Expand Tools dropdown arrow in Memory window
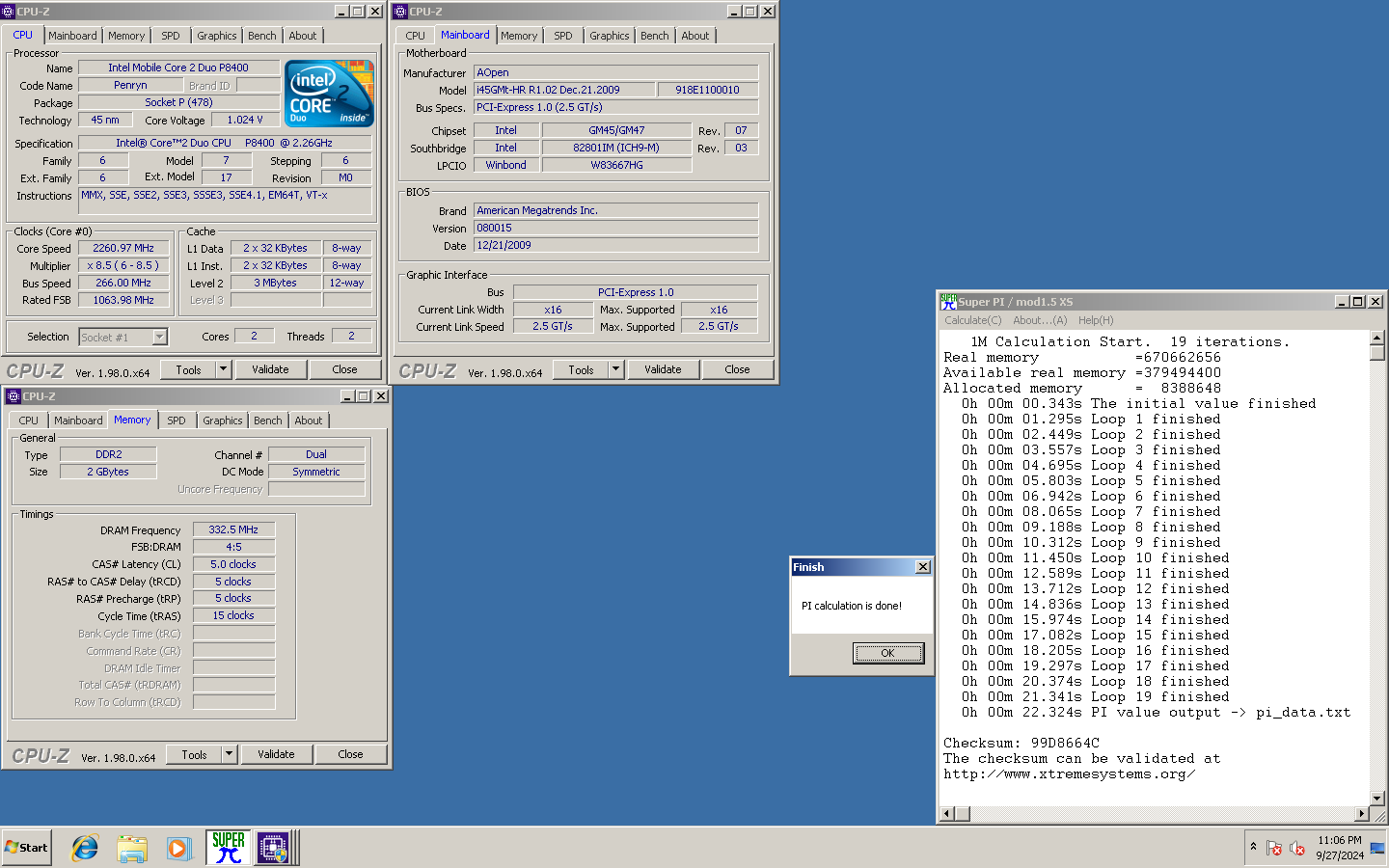1389x868 pixels. (x=230, y=754)
